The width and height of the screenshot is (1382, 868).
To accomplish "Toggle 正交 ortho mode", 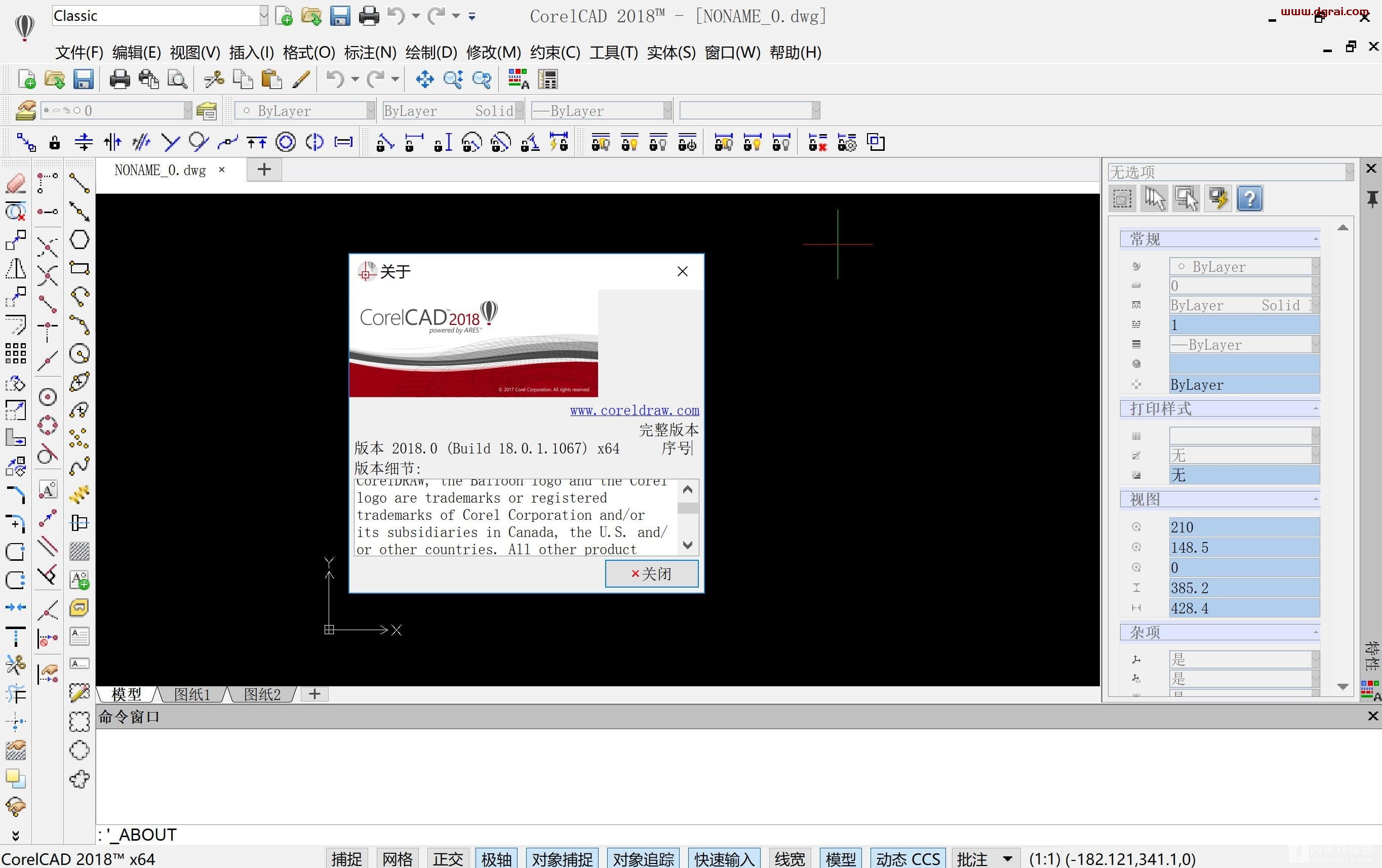I will pyautogui.click(x=448, y=858).
